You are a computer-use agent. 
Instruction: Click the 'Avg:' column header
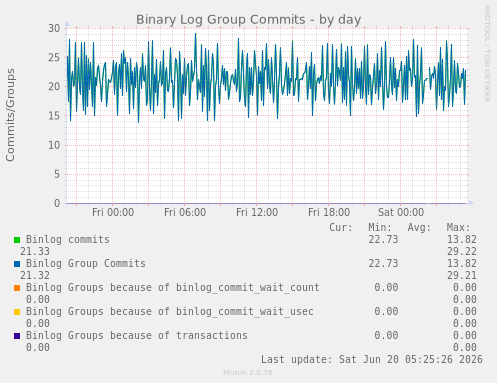point(419,228)
